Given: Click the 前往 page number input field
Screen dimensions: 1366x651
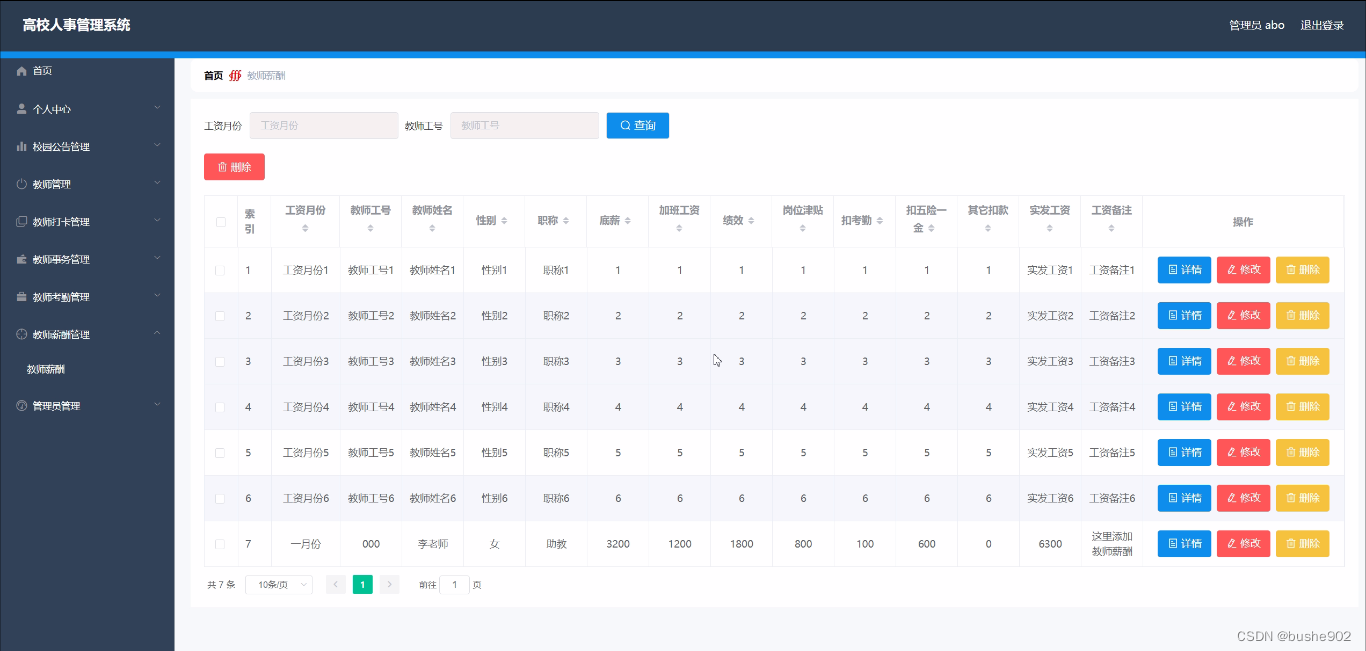Looking at the screenshot, I should click(455, 584).
